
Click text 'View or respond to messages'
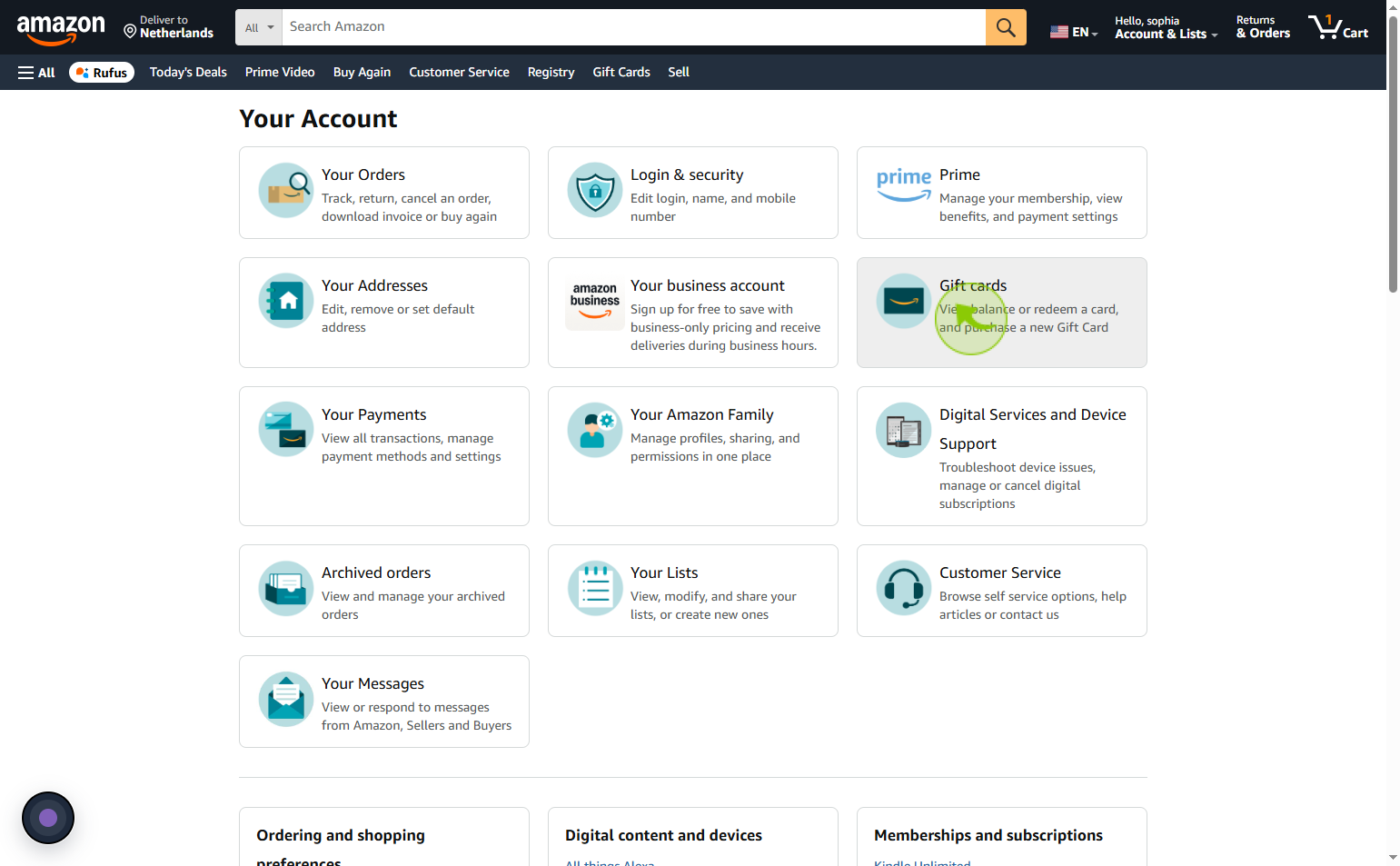pyautogui.click(x=405, y=707)
